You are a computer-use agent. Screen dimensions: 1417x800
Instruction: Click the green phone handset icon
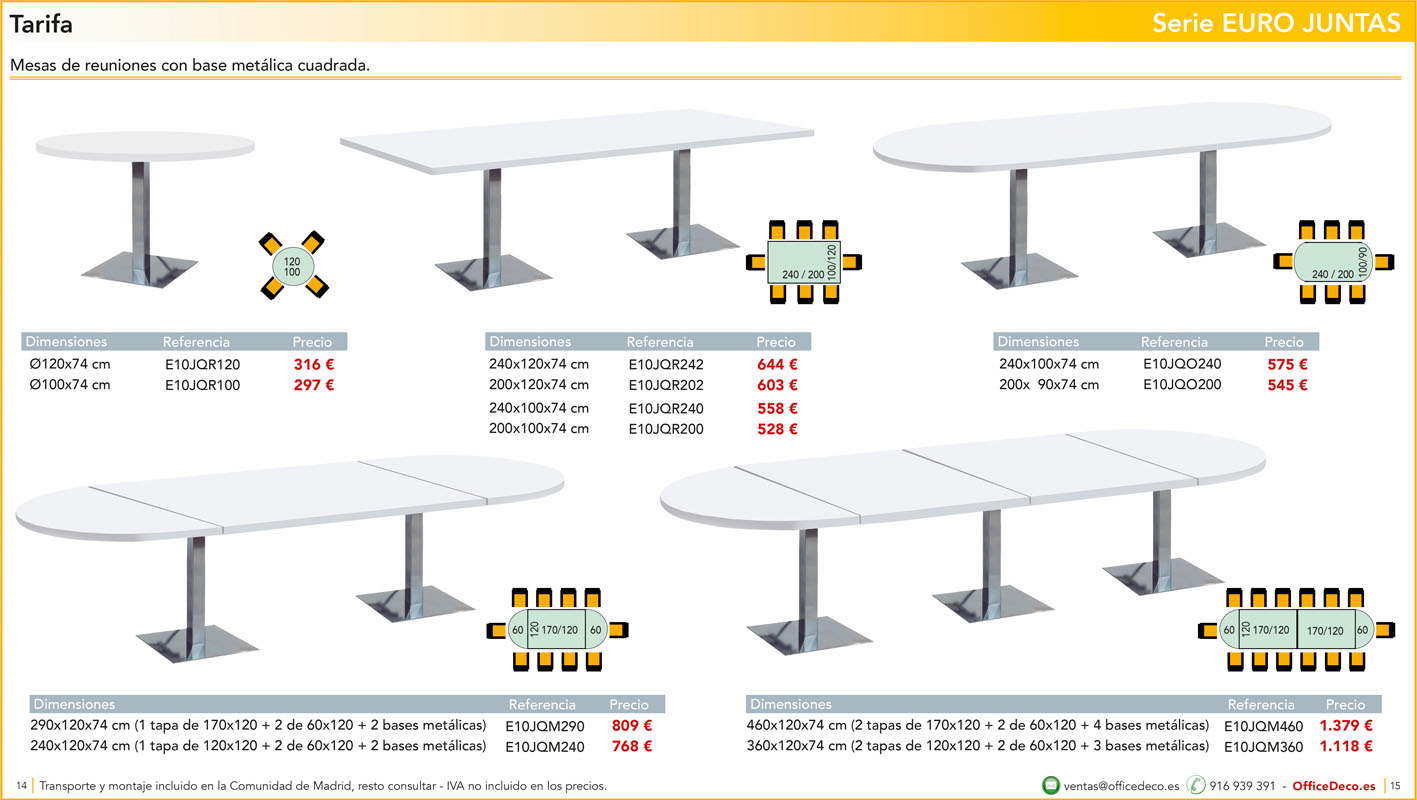1195,785
